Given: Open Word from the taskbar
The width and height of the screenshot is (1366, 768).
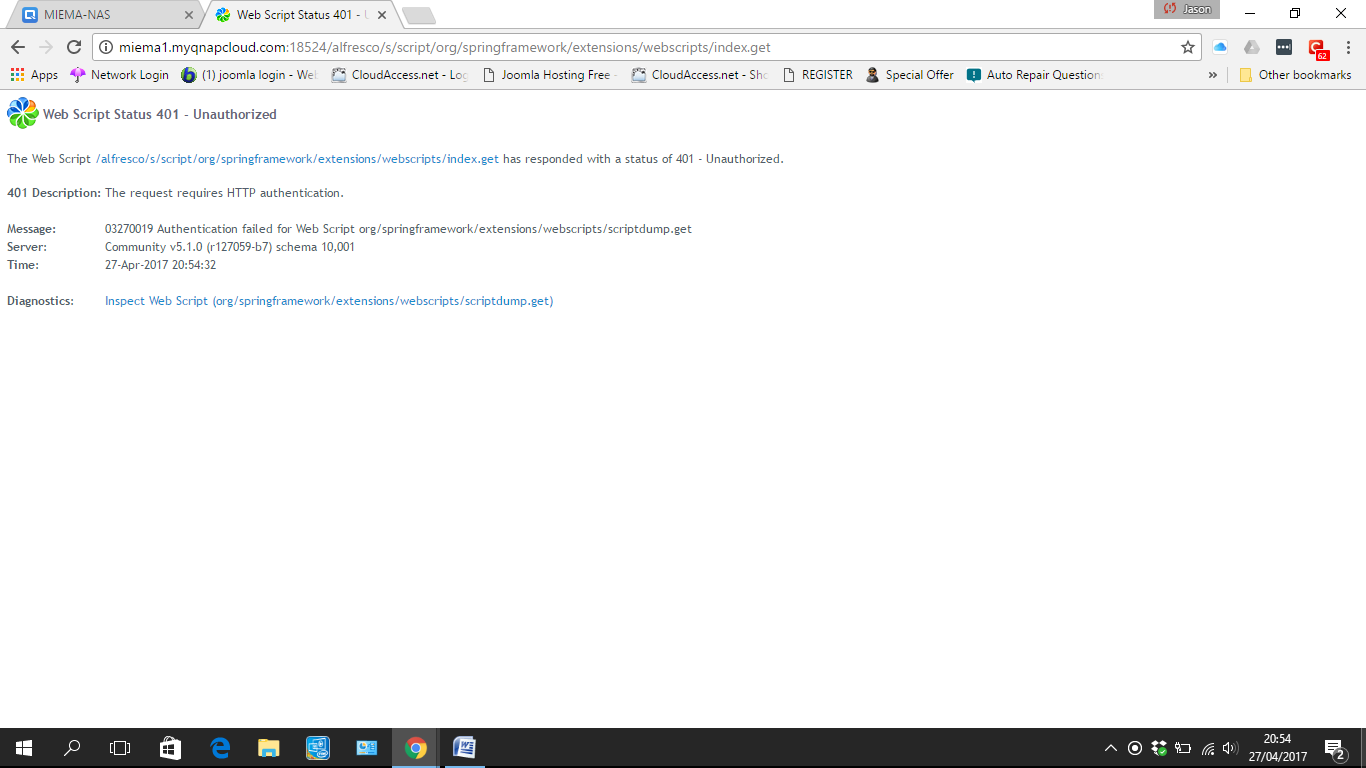Looking at the screenshot, I should click(x=464, y=748).
